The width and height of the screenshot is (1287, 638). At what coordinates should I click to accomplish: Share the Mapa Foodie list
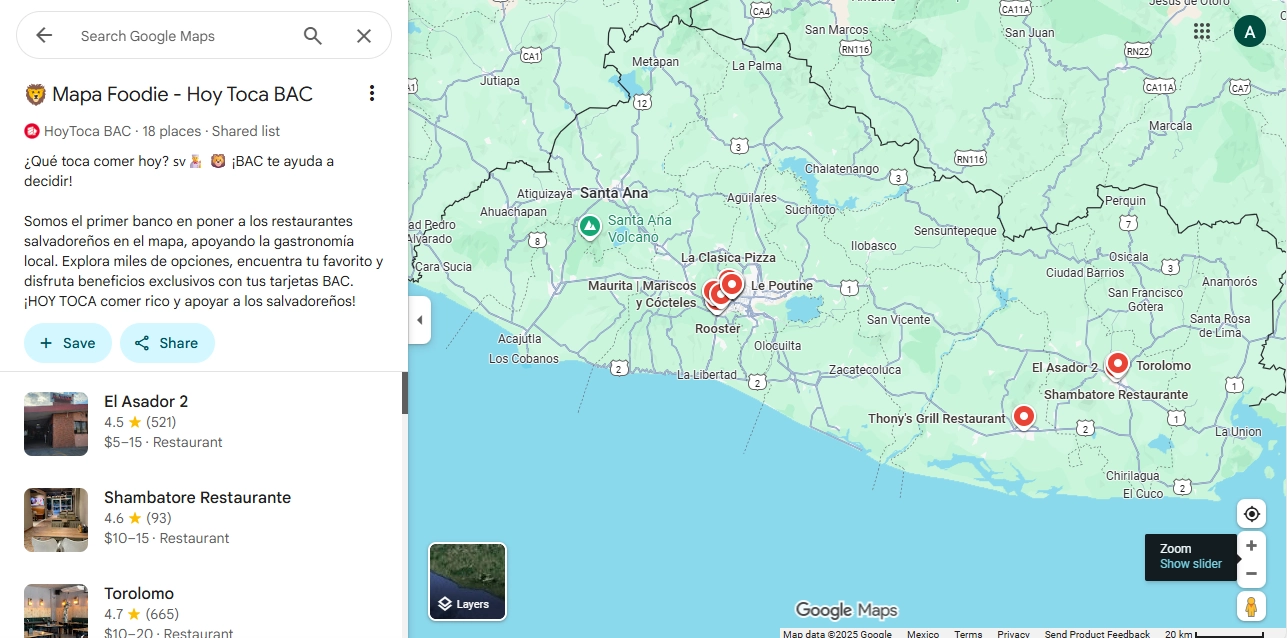point(167,343)
